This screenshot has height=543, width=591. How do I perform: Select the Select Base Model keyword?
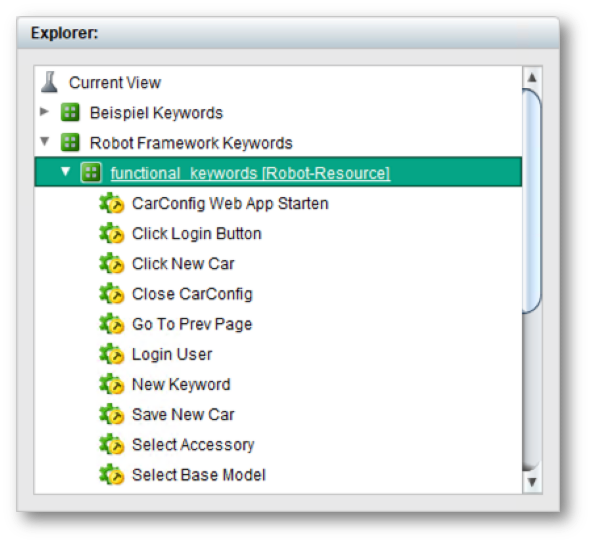click(x=199, y=475)
